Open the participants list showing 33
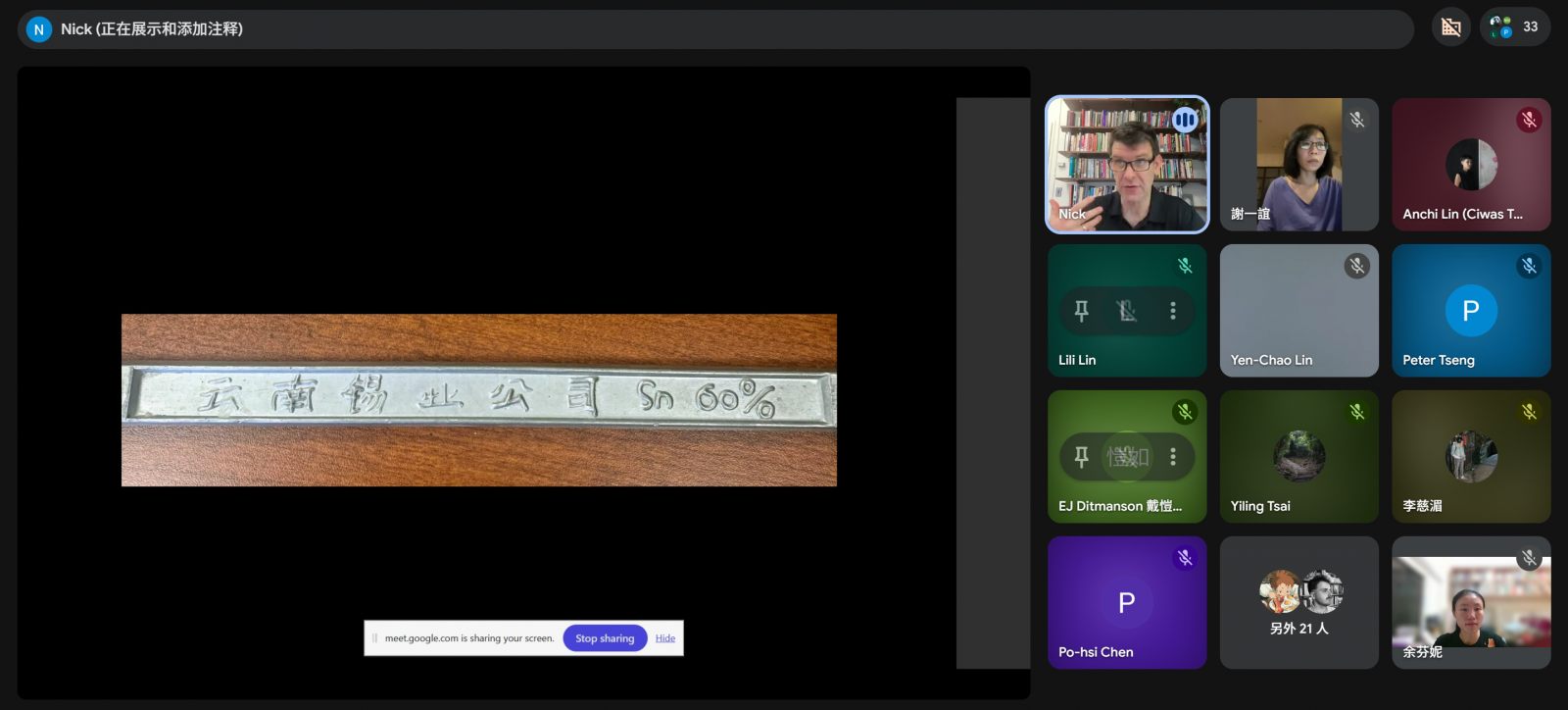1568x710 pixels. click(1515, 27)
